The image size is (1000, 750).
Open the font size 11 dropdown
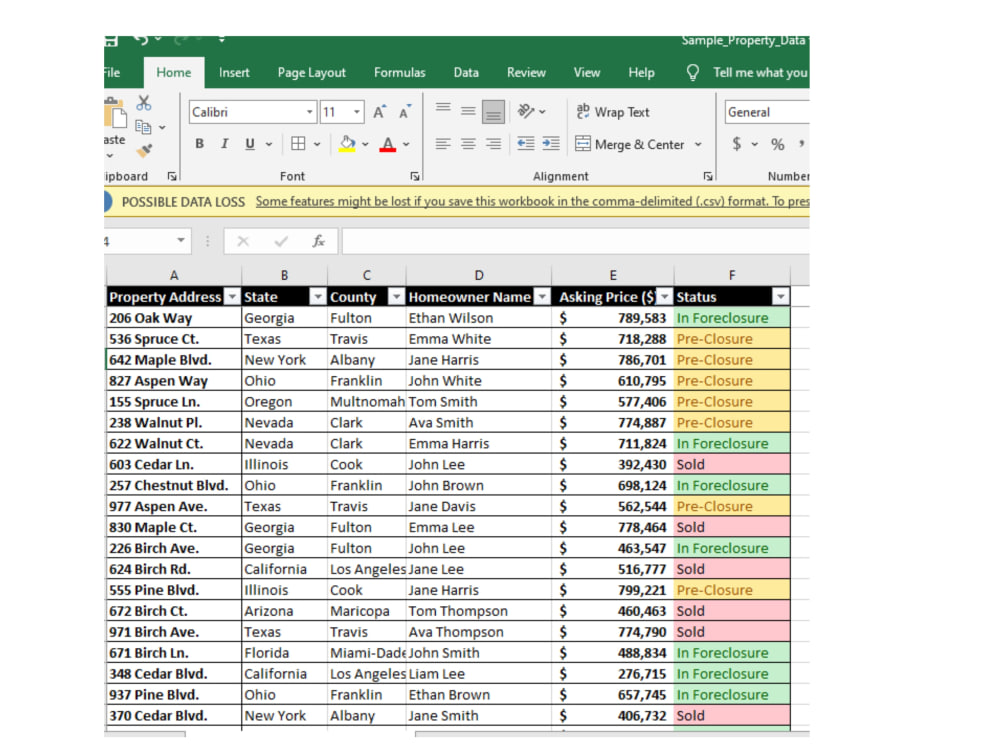357,112
